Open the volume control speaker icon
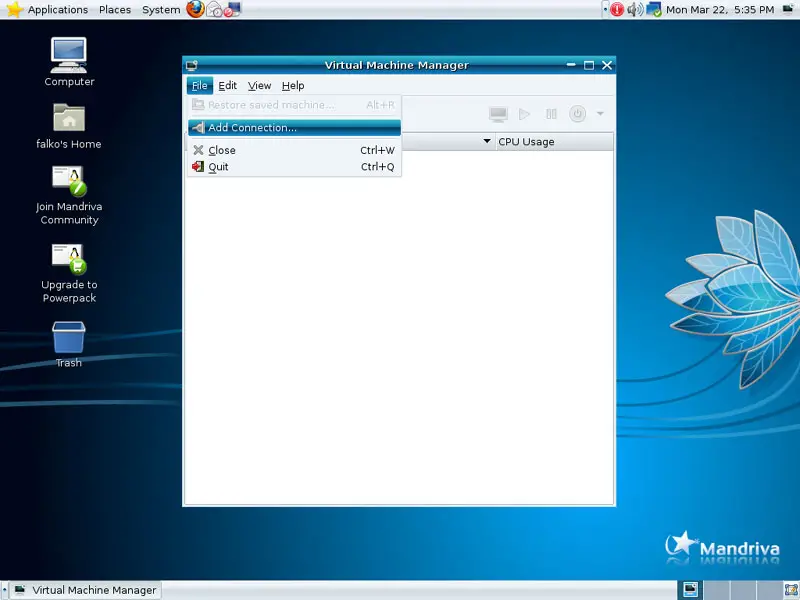This screenshot has height=600, width=800. [635, 10]
